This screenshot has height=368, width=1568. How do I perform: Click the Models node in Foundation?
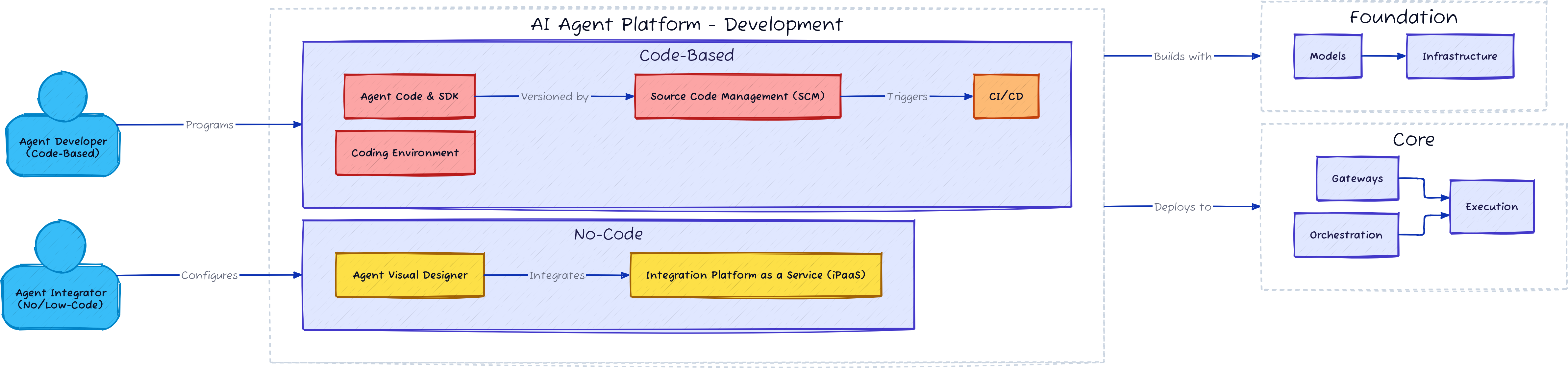(1328, 56)
